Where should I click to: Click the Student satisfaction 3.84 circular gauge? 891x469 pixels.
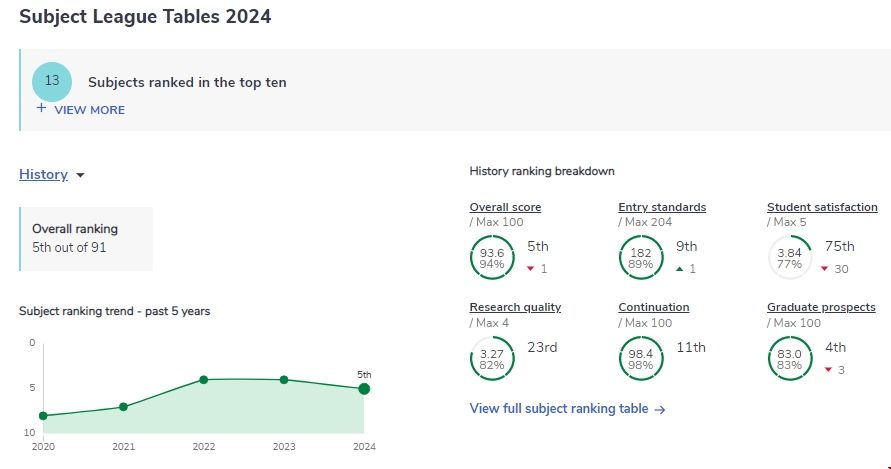(x=789, y=259)
